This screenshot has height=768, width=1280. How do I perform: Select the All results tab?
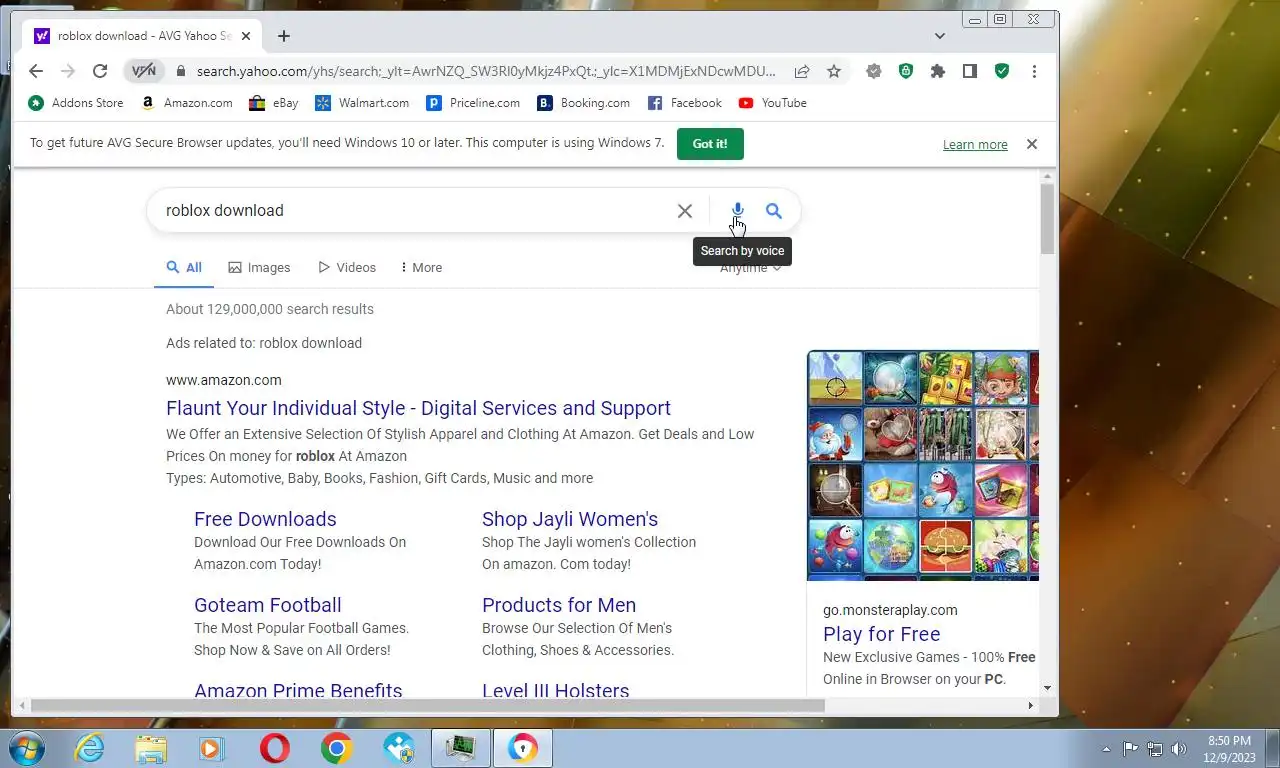(184, 267)
